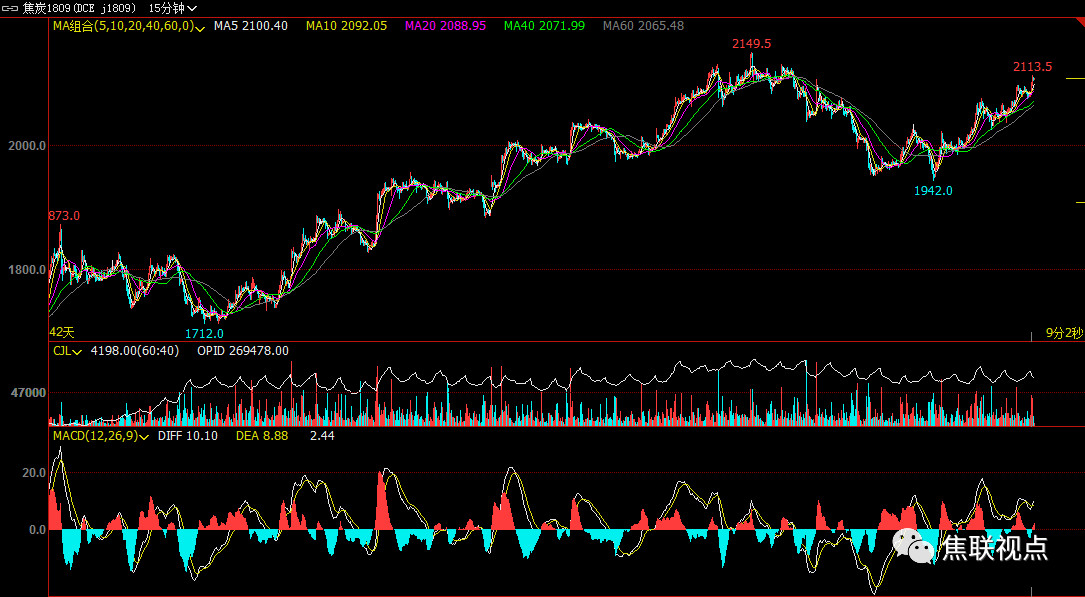The width and height of the screenshot is (1085, 597).
Task: Click the 47000 volume axis label
Action: tap(28, 393)
